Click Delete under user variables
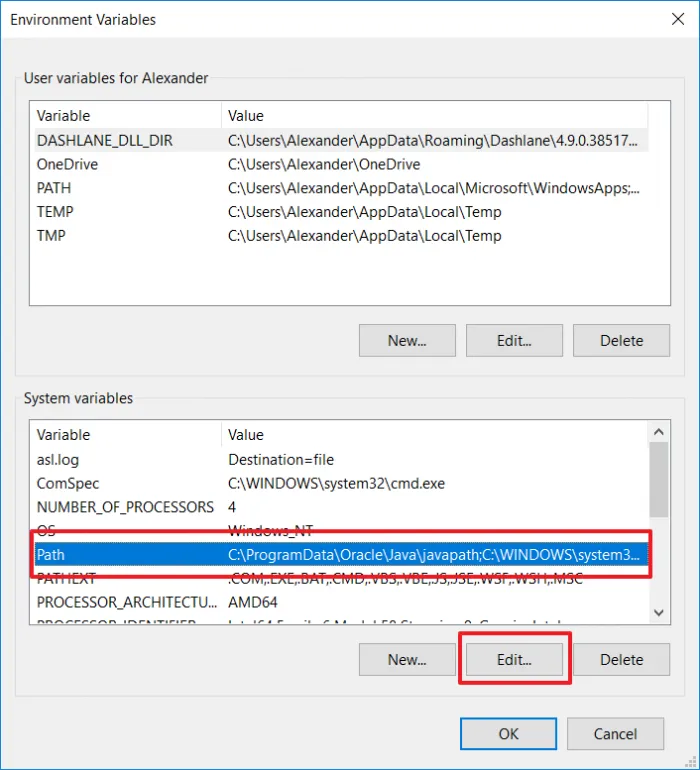Screen dimensions: 700x770 621,340
